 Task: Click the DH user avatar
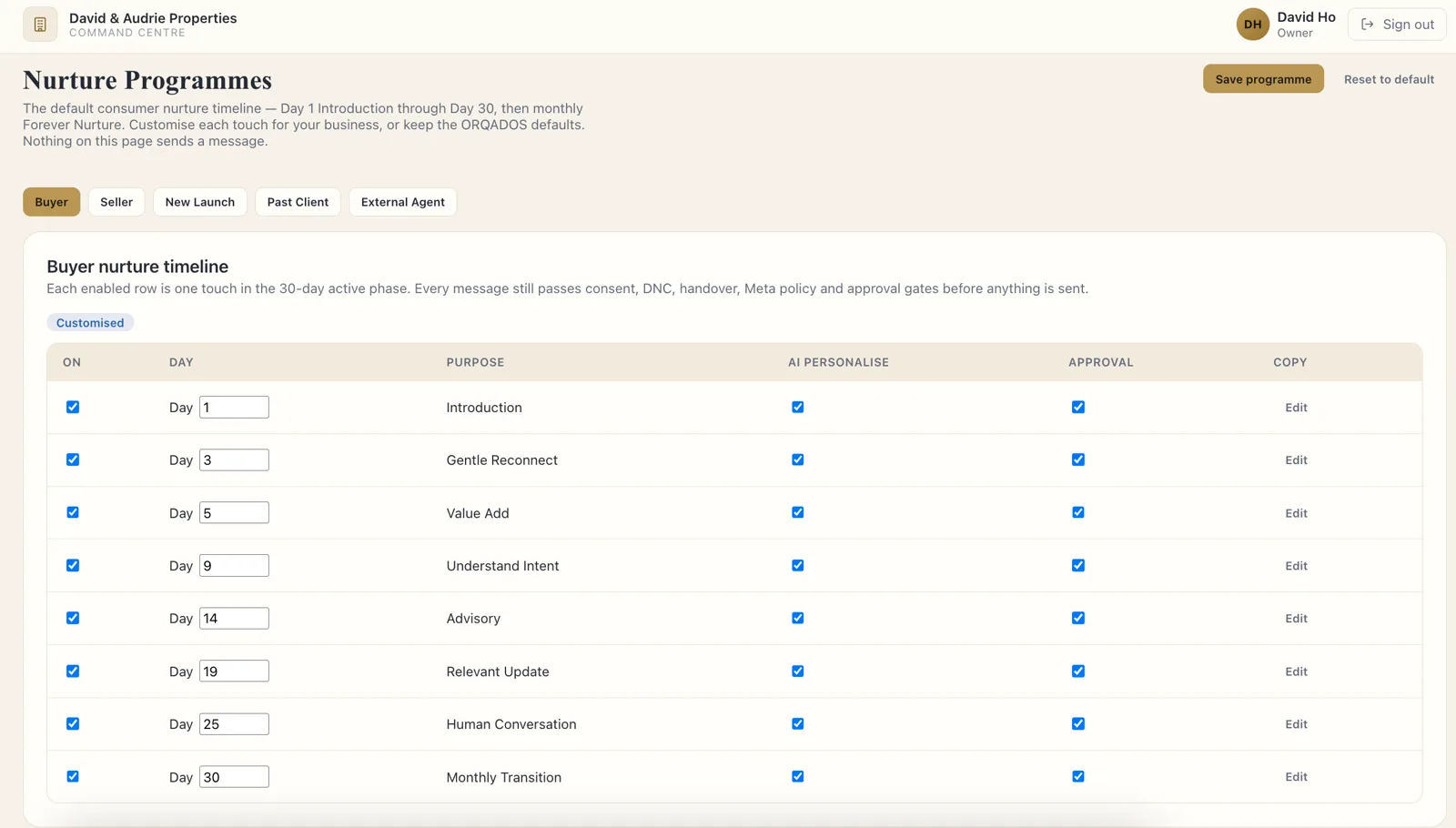click(1252, 25)
